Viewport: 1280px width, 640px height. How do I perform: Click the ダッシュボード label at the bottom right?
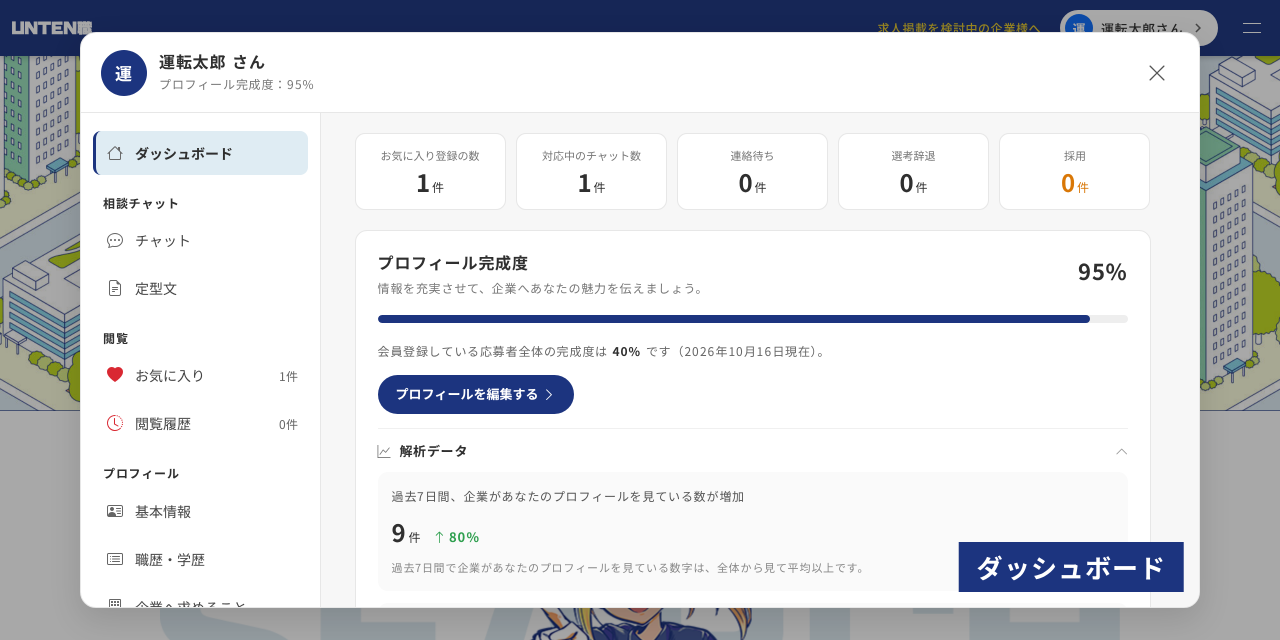(x=1071, y=567)
